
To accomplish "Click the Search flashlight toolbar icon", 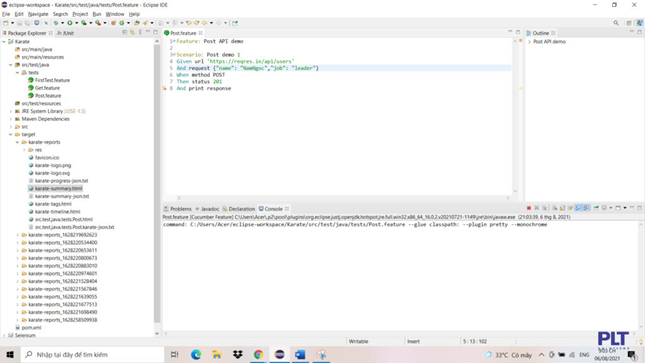I will tap(145, 23).
